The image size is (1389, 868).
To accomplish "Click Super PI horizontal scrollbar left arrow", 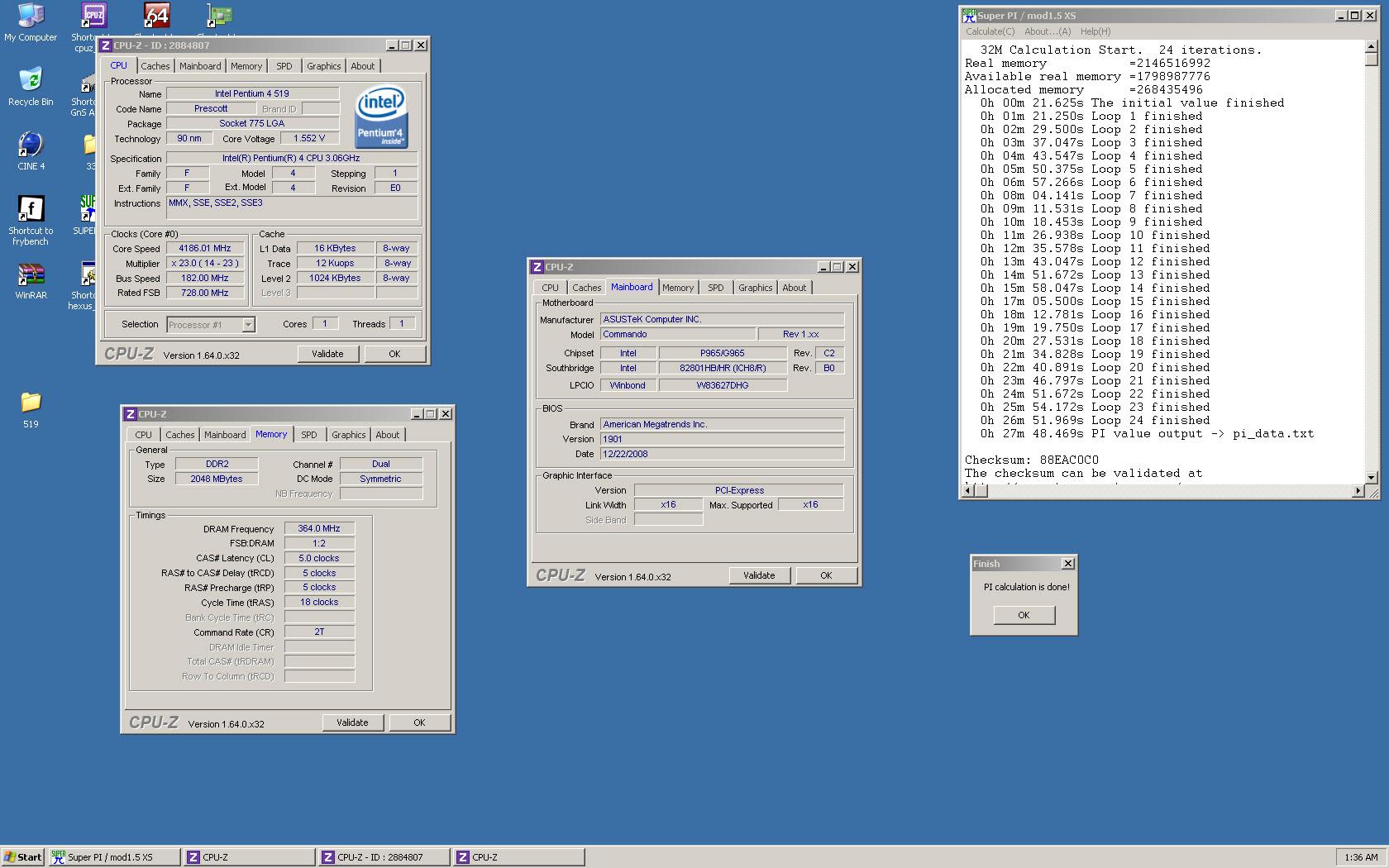I will point(967,491).
